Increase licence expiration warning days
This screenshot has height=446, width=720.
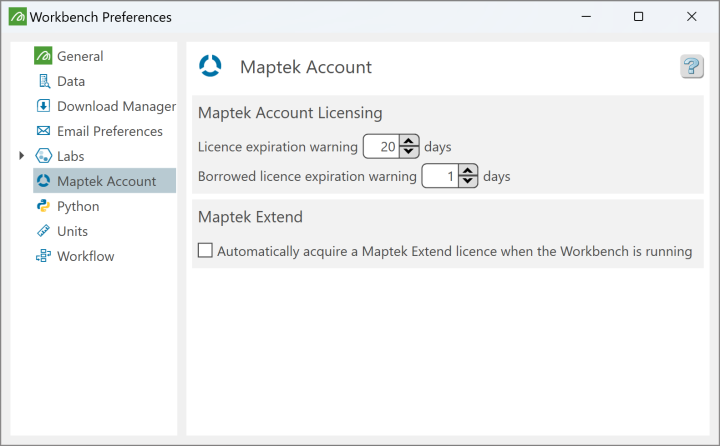(x=409, y=141)
